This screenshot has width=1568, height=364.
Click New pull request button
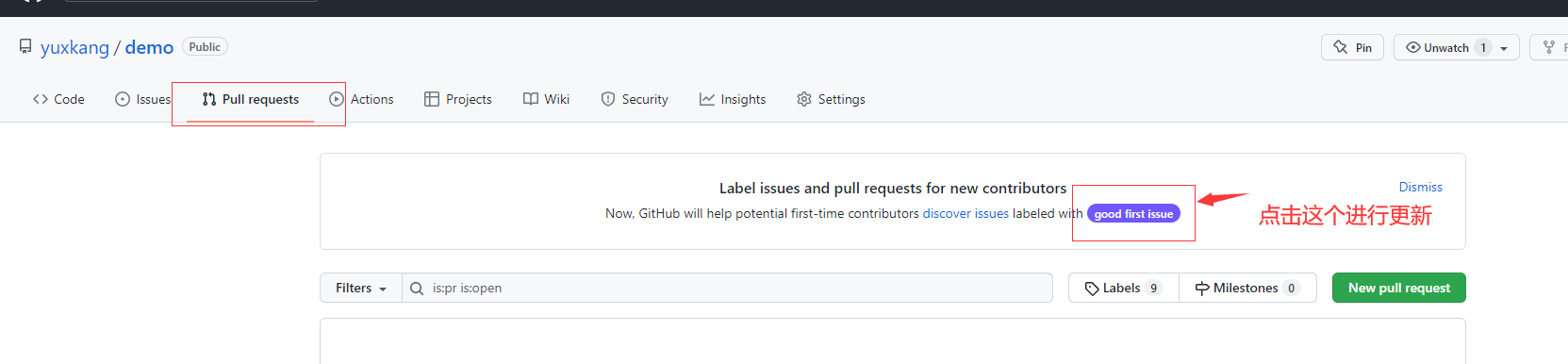click(1399, 288)
